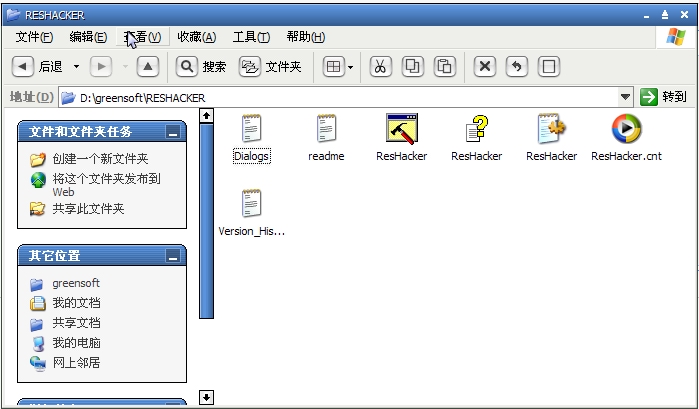
Task: Expand the views dropdown arrow
Action: 350,67
